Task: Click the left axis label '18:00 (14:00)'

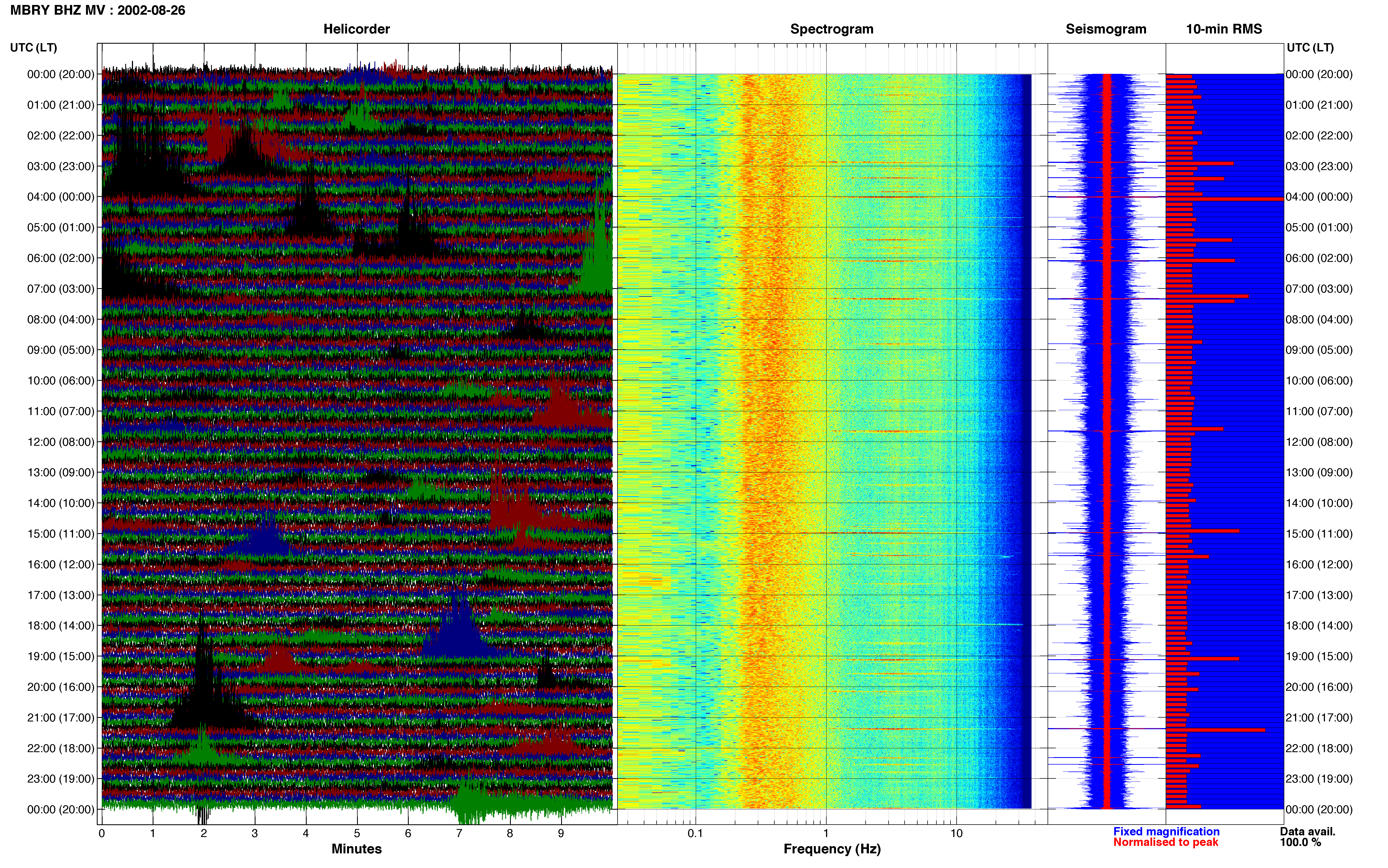Action: point(61,626)
